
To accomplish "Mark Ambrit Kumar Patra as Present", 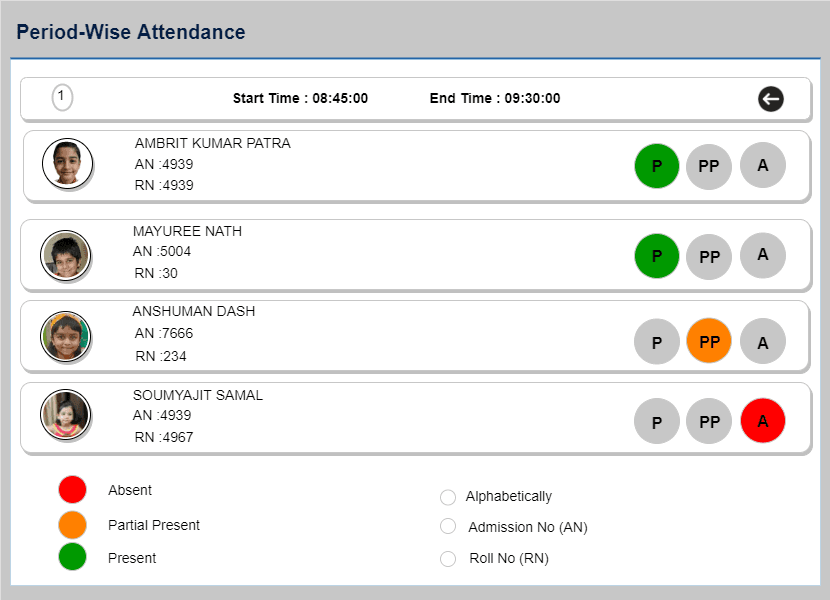I will point(656,166).
